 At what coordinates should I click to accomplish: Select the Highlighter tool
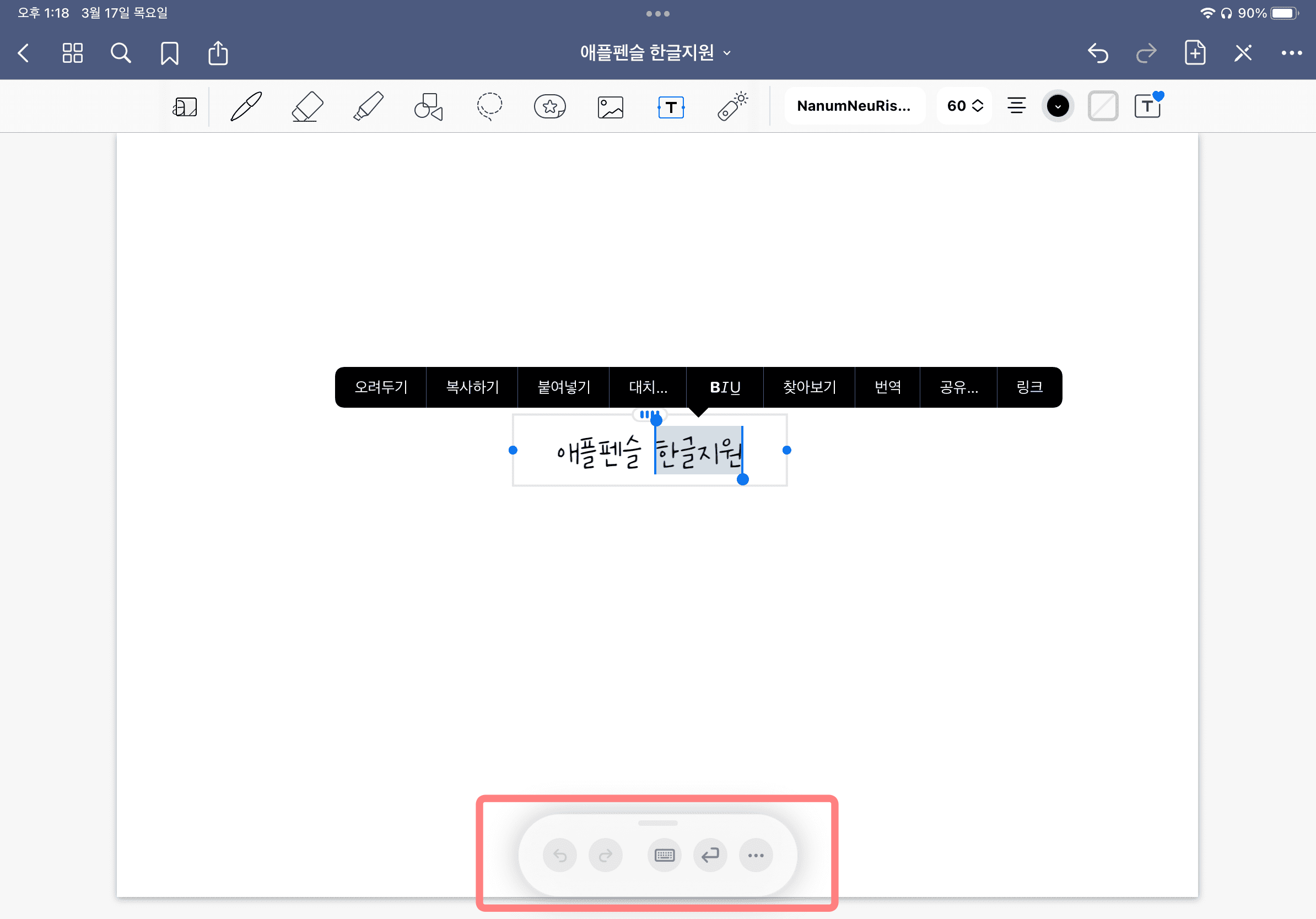[368, 106]
